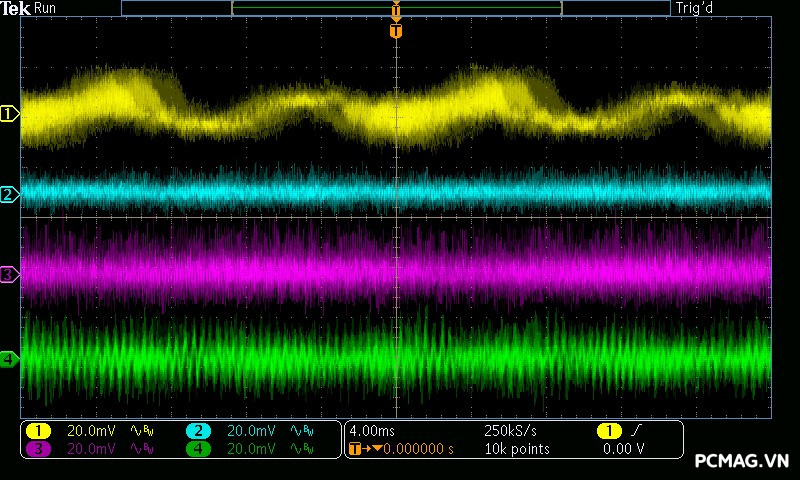
Task: Click the 0.00 V trigger level readout
Action: pyautogui.click(x=623, y=449)
